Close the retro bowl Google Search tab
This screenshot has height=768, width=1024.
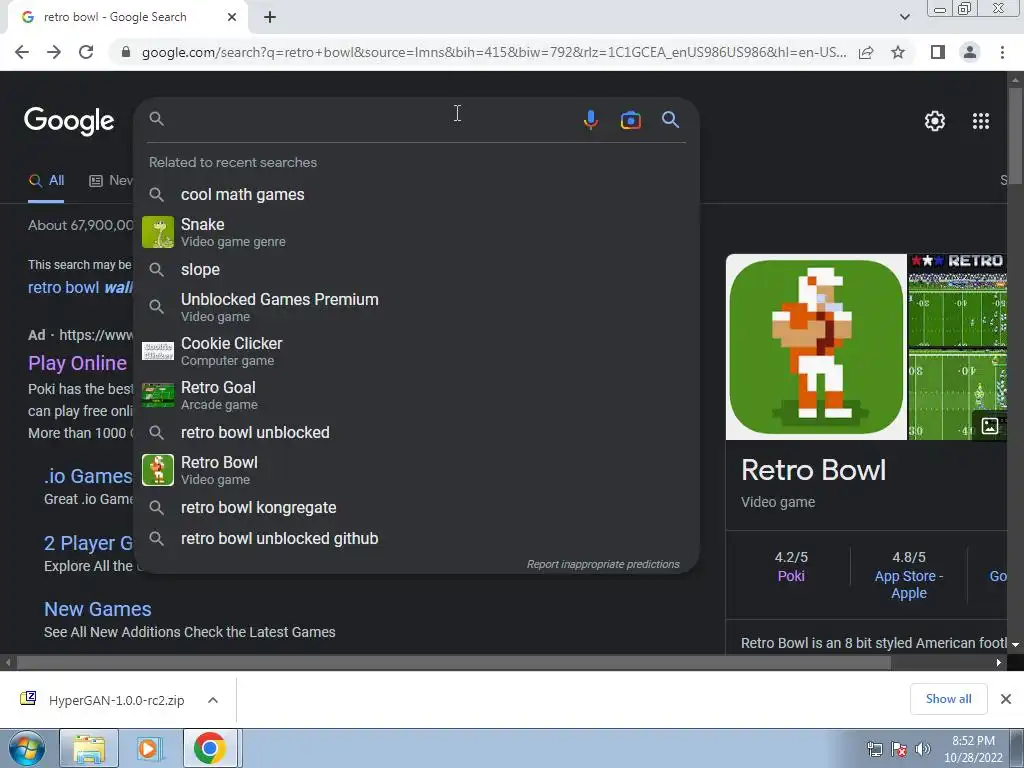[x=232, y=17]
